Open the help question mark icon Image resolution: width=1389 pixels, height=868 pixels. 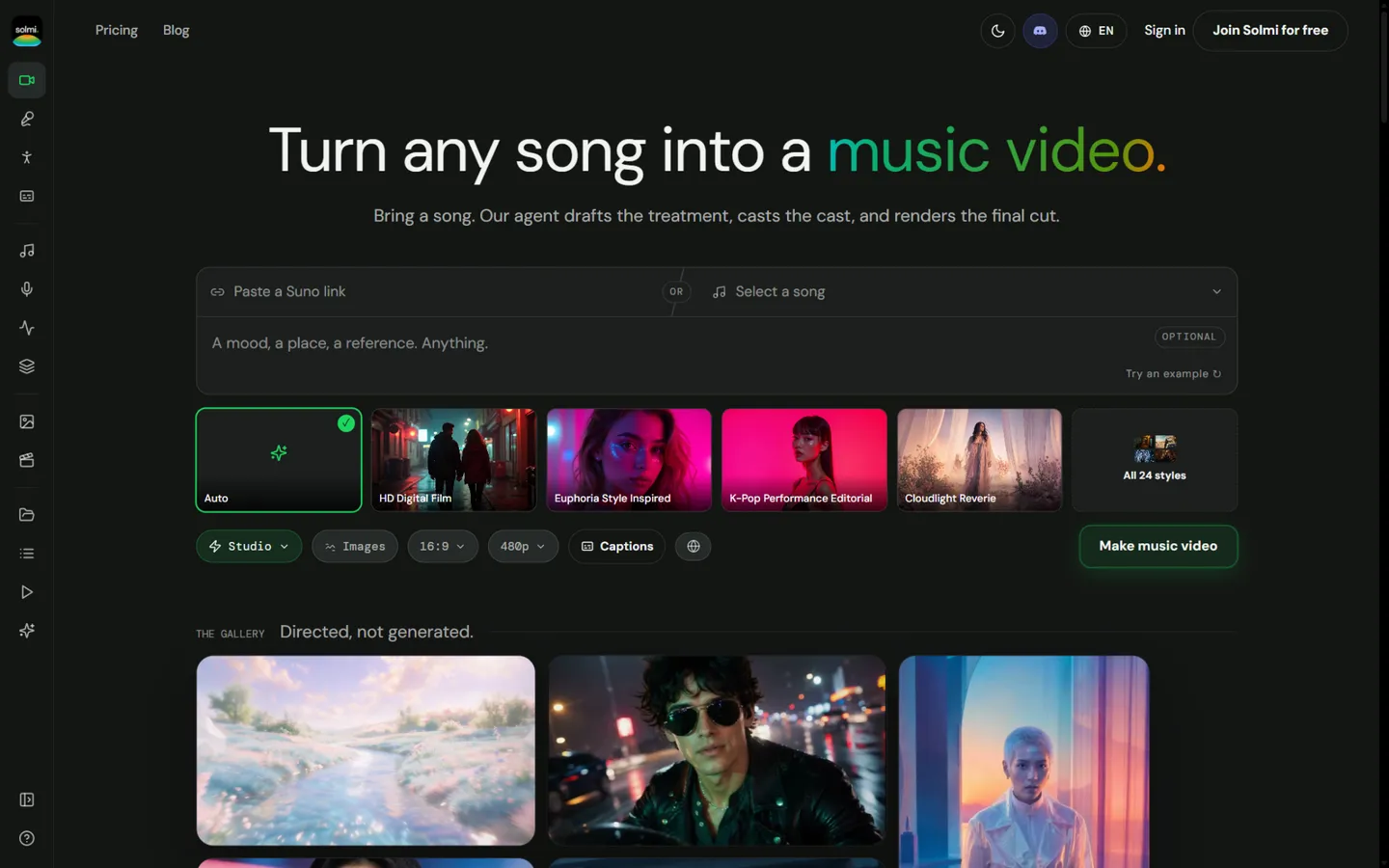tap(27, 838)
